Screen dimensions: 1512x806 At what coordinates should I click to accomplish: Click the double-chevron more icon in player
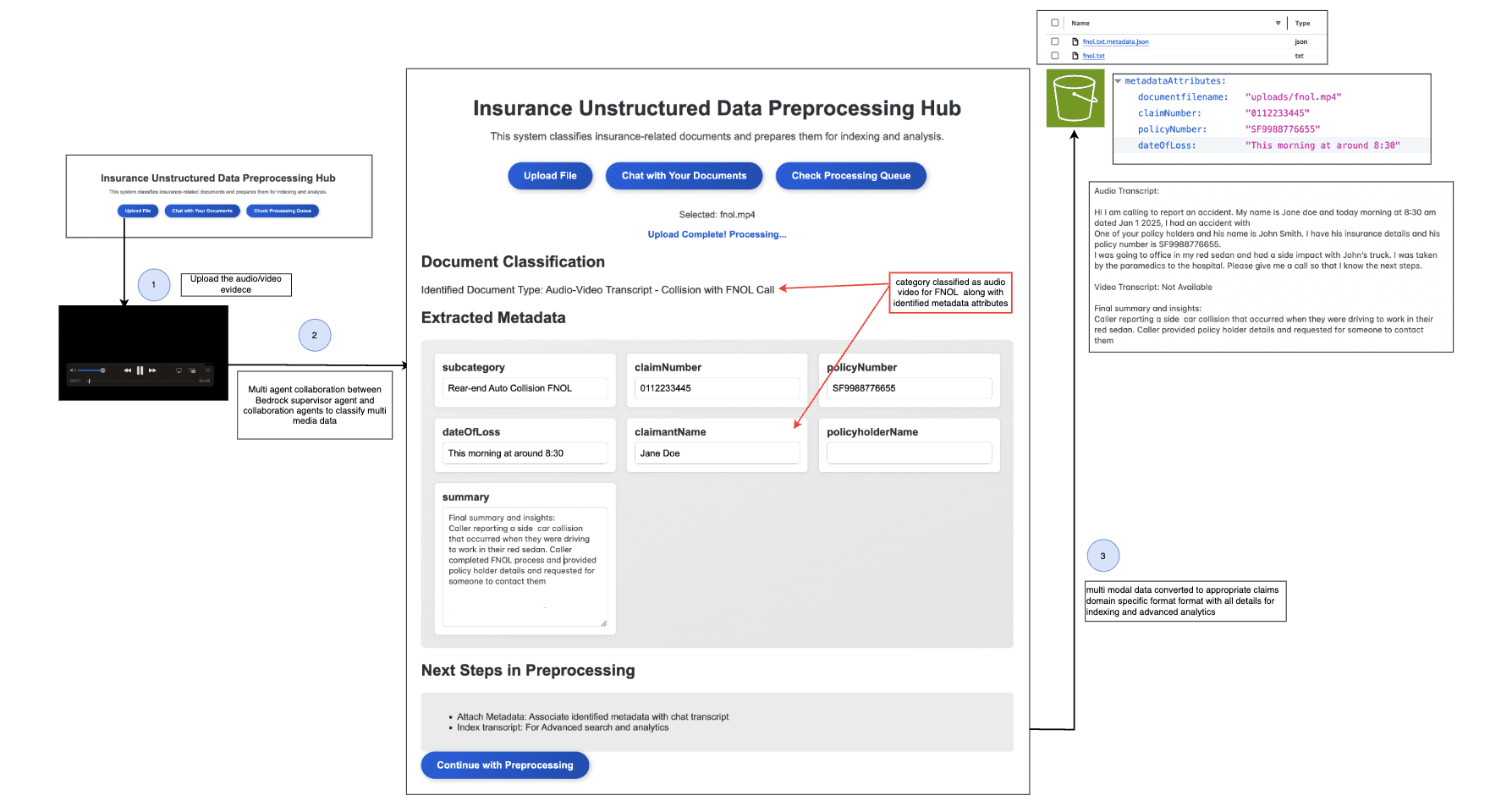pyautogui.click(x=207, y=370)
